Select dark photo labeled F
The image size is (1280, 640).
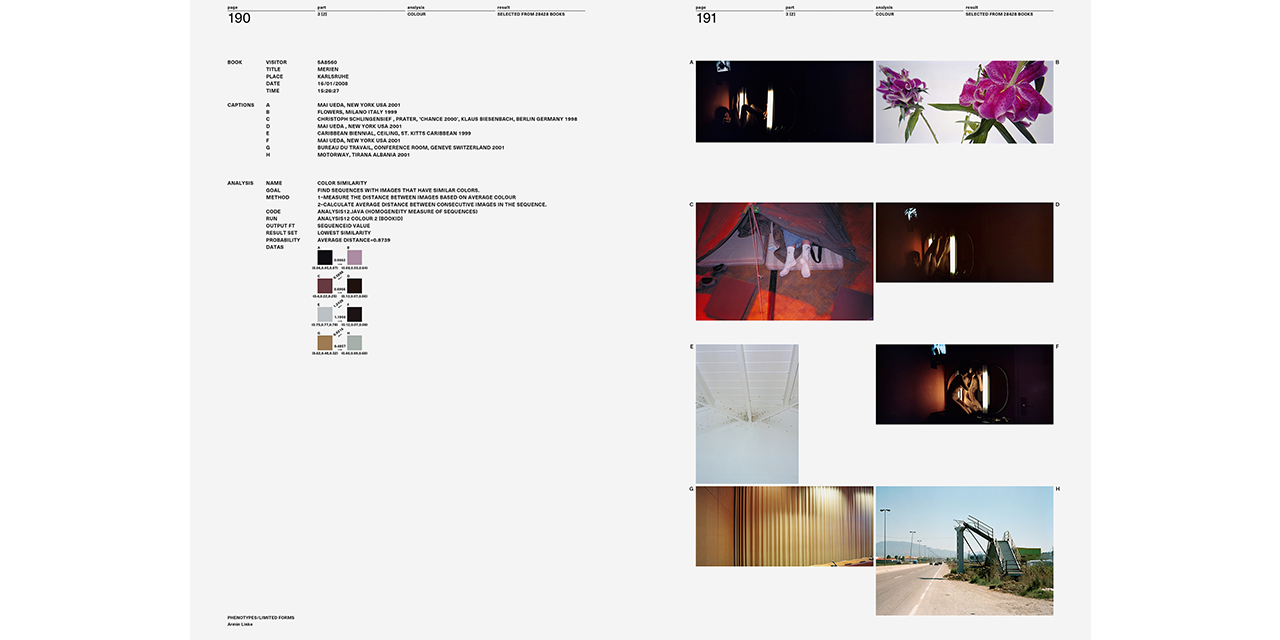pos(964,384)
